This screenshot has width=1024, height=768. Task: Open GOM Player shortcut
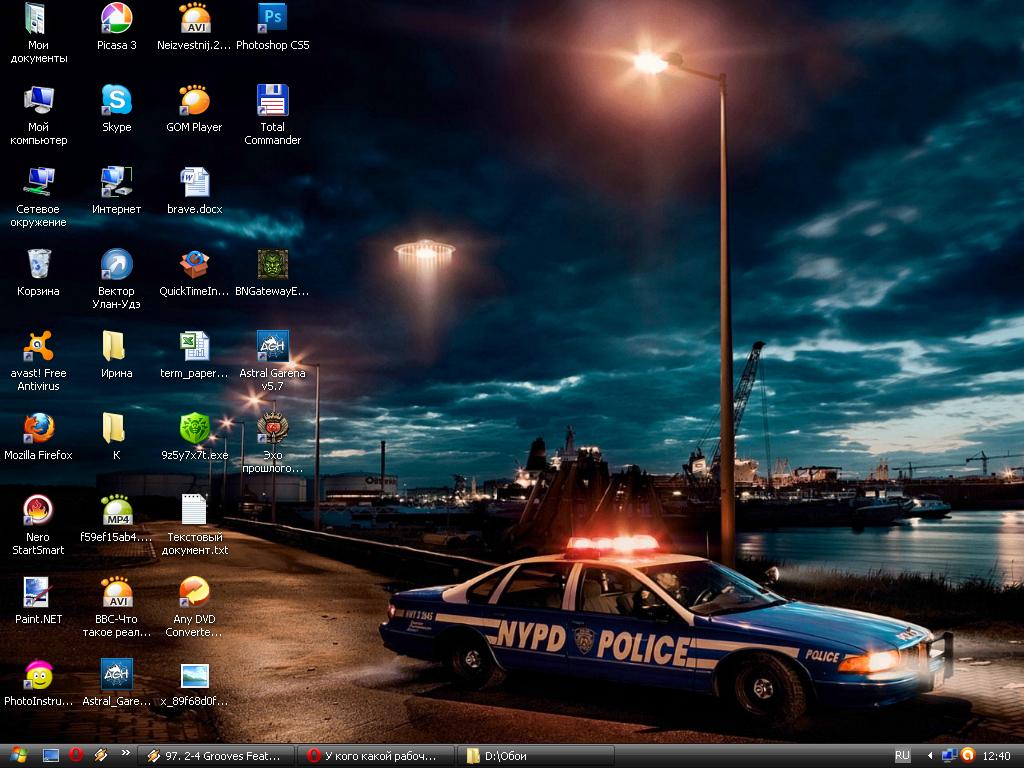point(194,101)
